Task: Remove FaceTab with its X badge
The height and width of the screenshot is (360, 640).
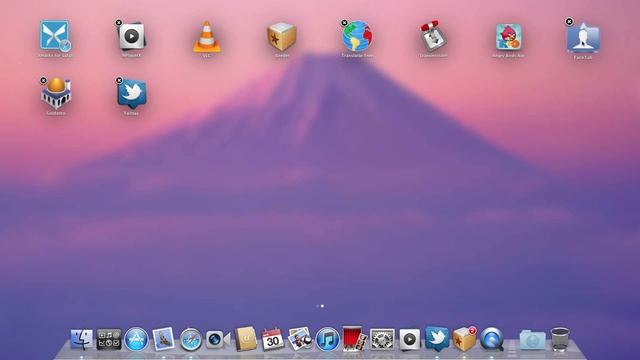Action: tap(569, 21)
